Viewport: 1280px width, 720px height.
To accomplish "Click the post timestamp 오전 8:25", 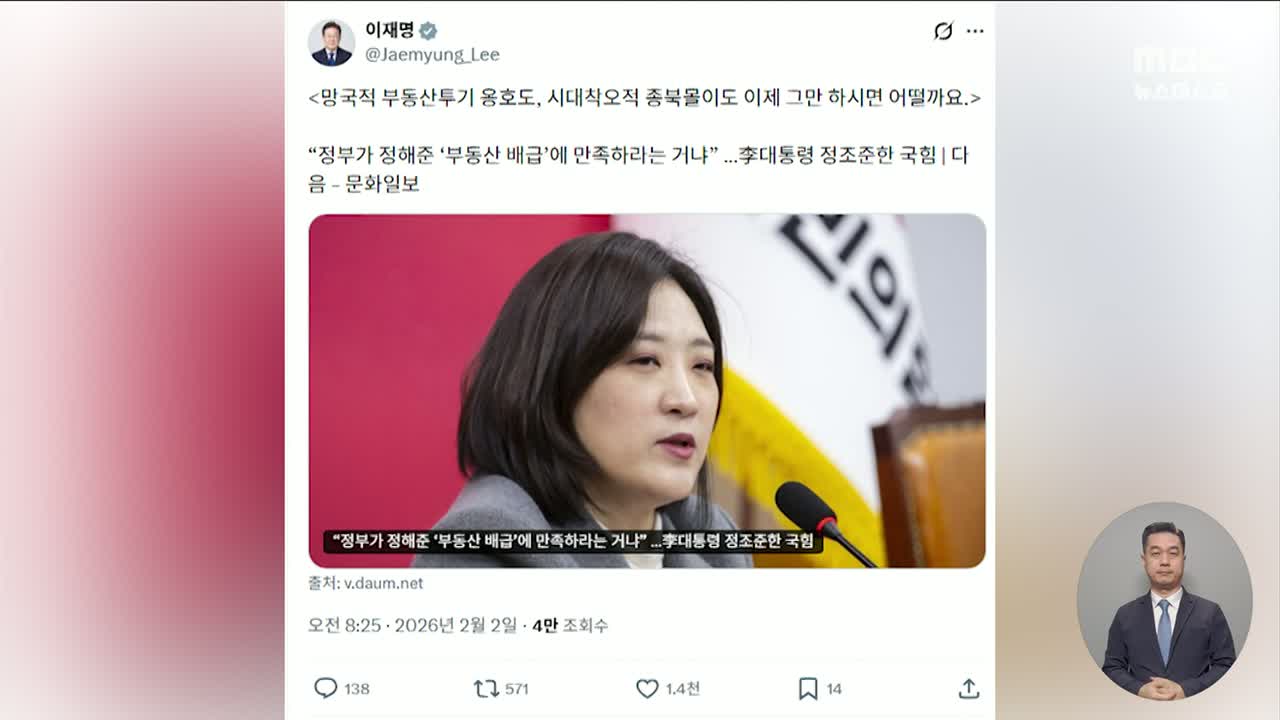I will (x=344, y=625).
